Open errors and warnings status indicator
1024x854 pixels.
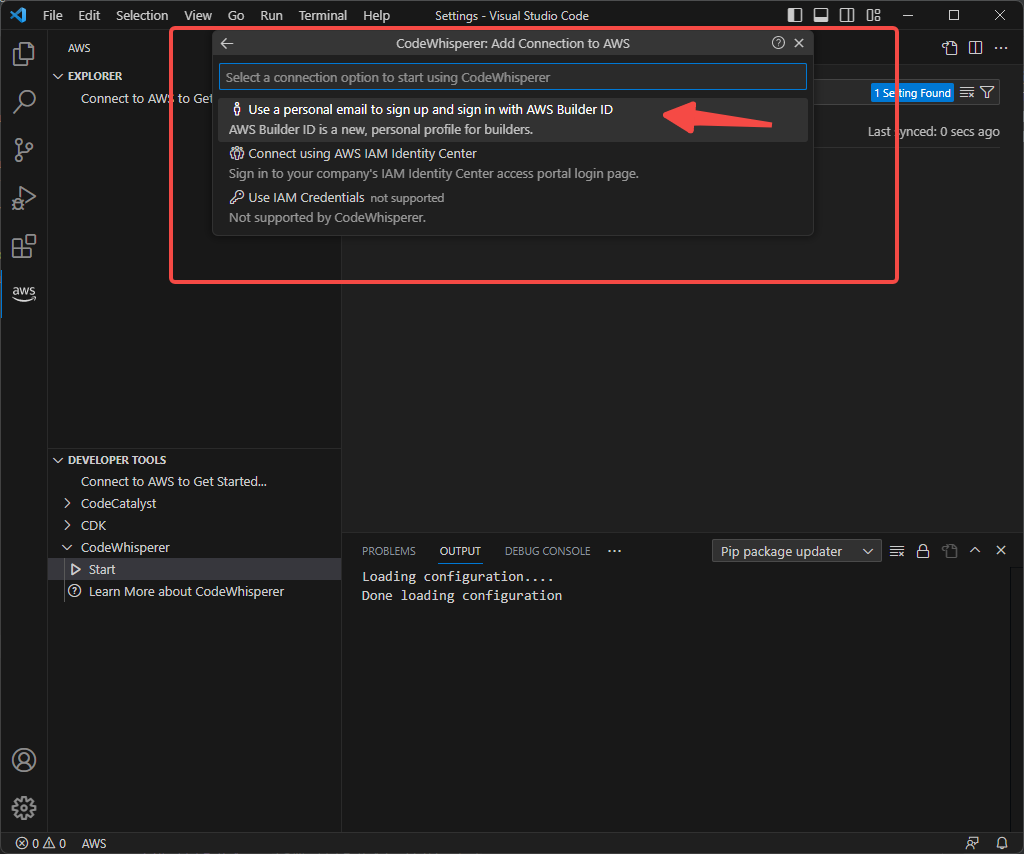coord(41,844)
